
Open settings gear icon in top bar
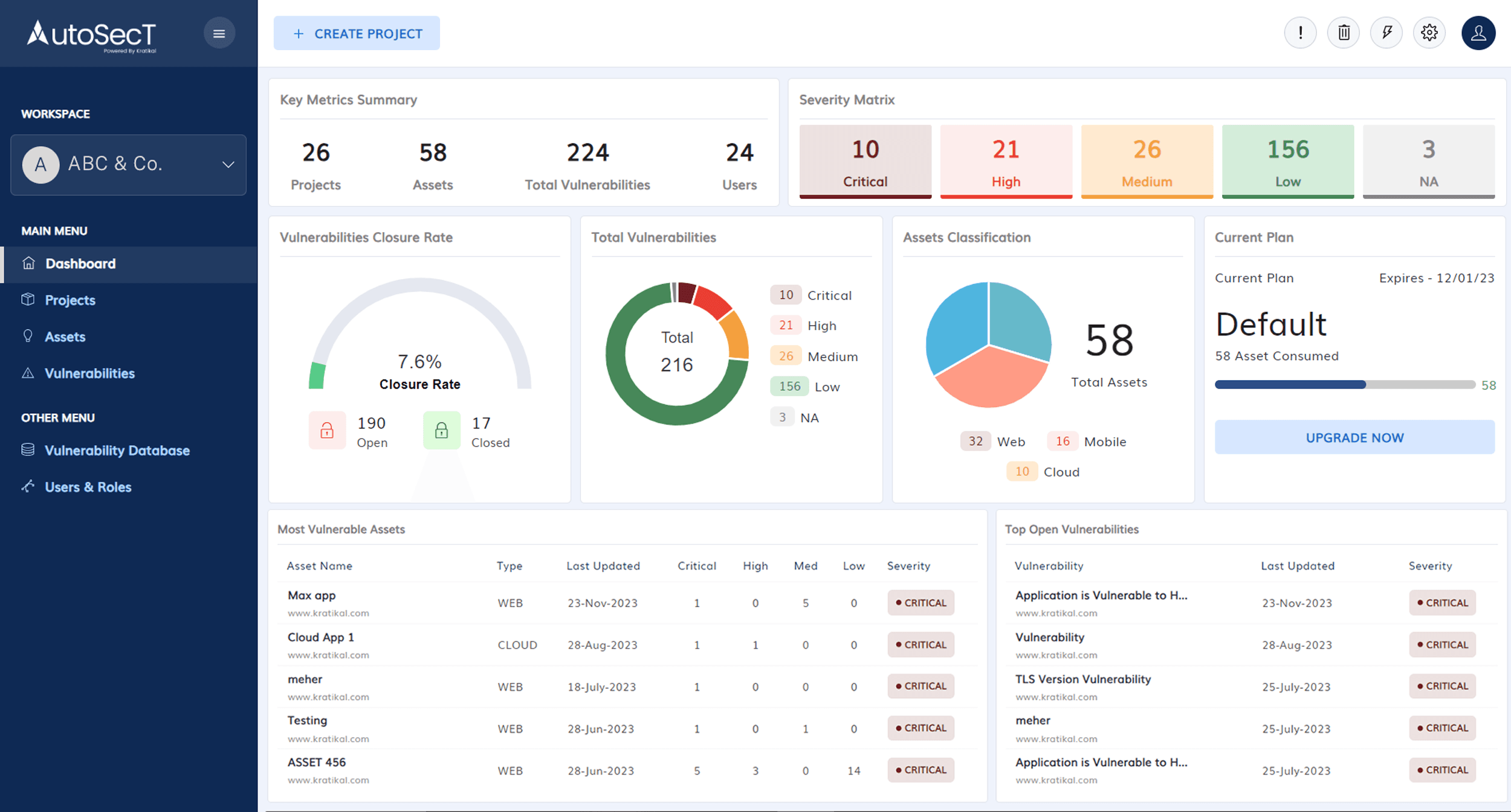coord(1429,33)
